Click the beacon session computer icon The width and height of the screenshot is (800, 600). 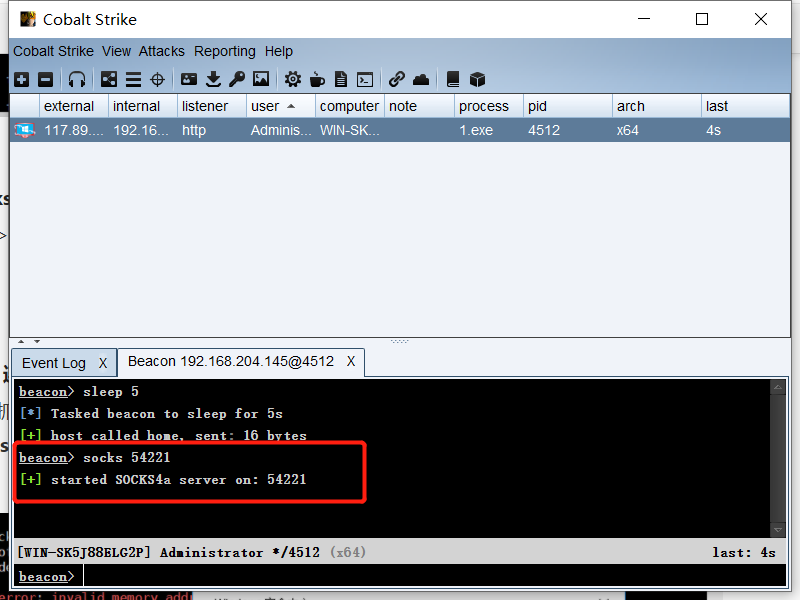tap(24, 131)
